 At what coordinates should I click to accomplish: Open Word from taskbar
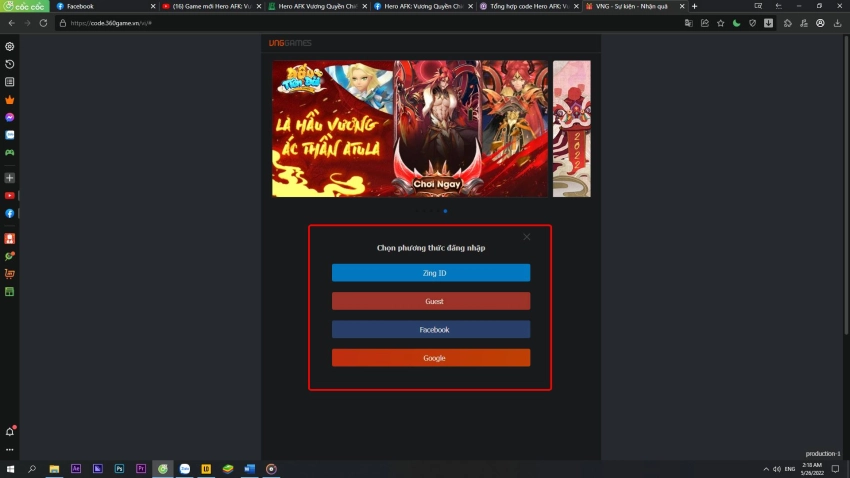pyautogui.click(x=249, y=469)
